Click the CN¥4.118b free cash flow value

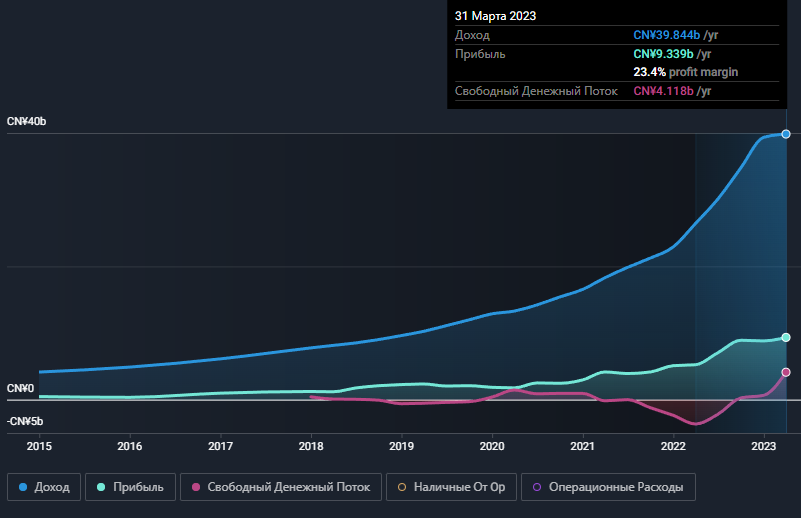pos(664,91)
